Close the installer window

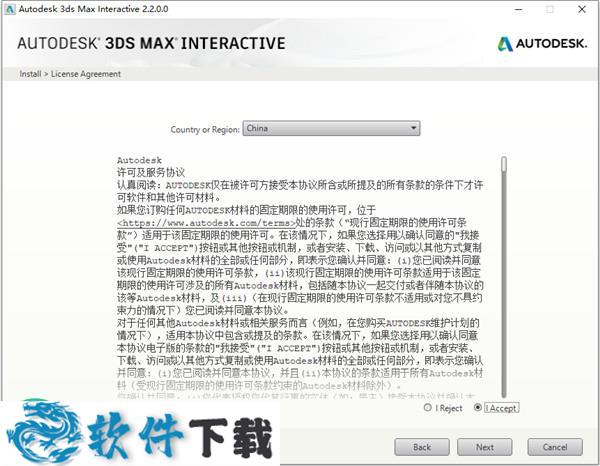pos(582,9)
